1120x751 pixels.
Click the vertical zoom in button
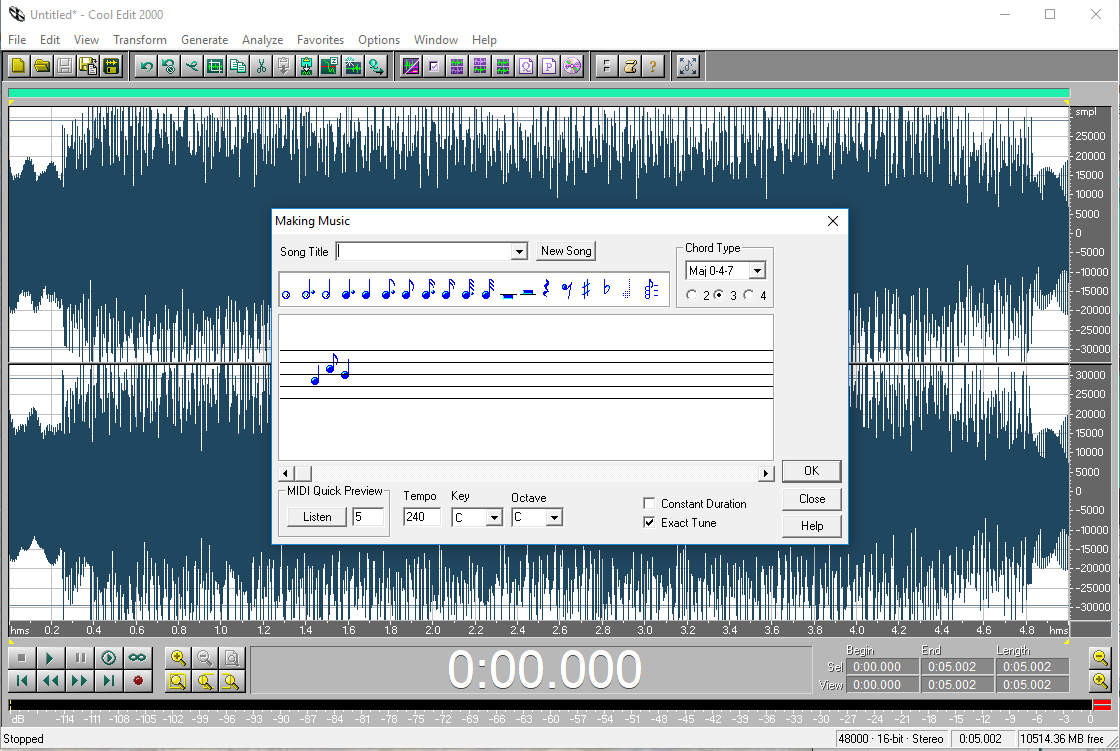pos(1101,681)
